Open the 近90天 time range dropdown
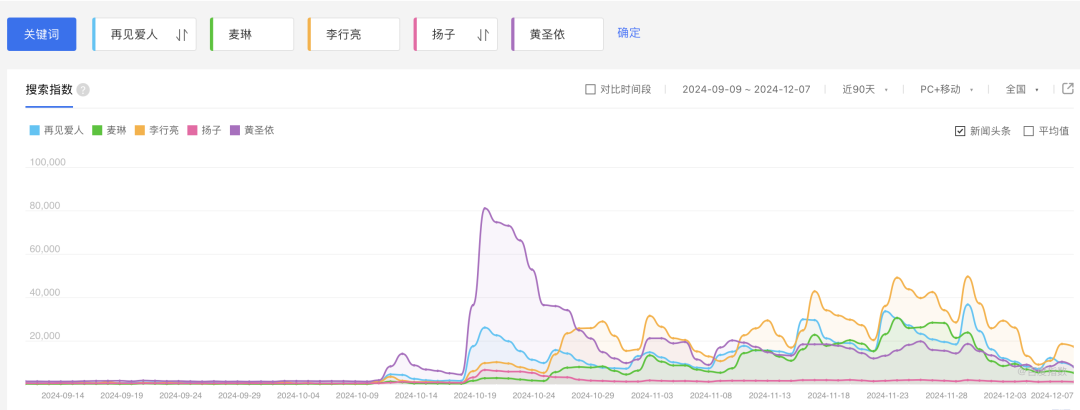Viewport: 1080px width, 410px height. pyautogui.click(x=865, y=89)
